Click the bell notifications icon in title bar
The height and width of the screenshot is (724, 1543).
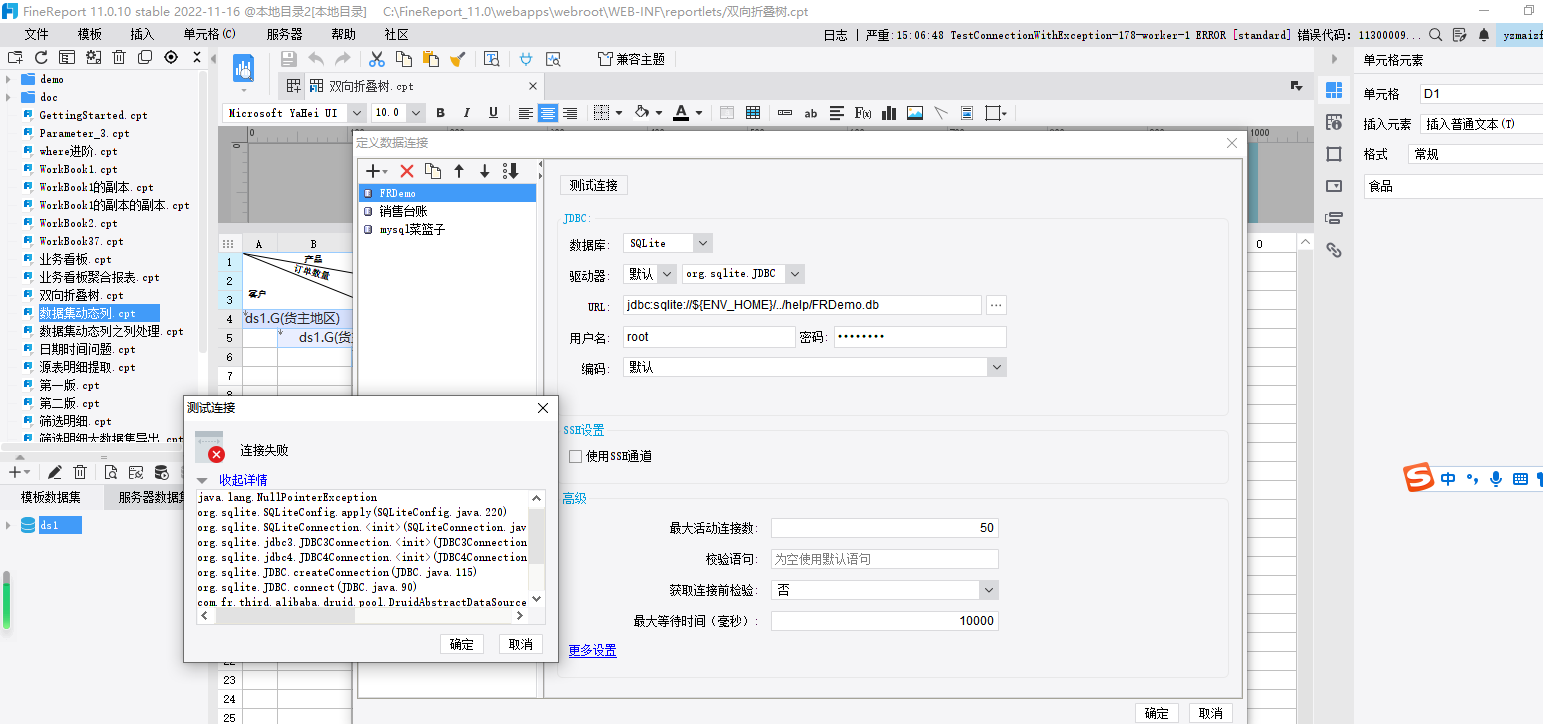click(1484, 34)
